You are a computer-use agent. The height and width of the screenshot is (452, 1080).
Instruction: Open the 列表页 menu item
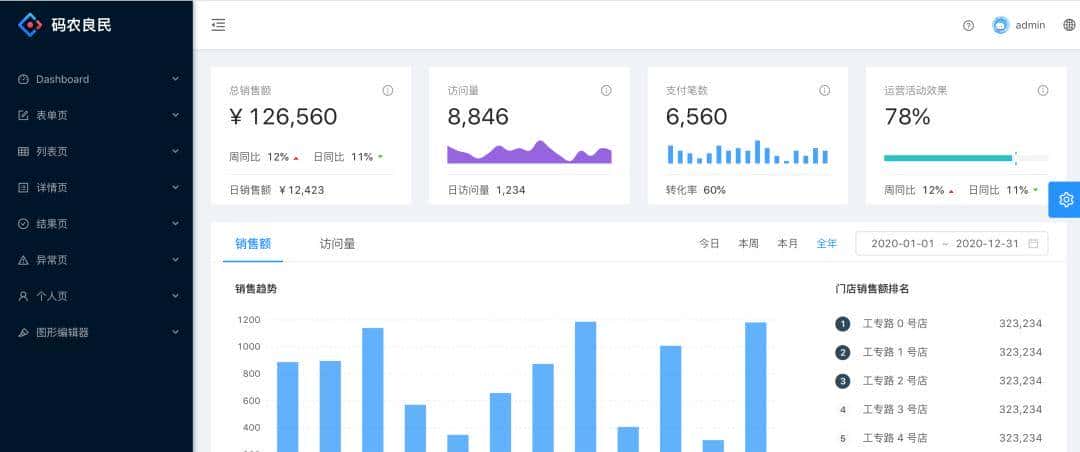pyautogui.click(x=96, y=152)
